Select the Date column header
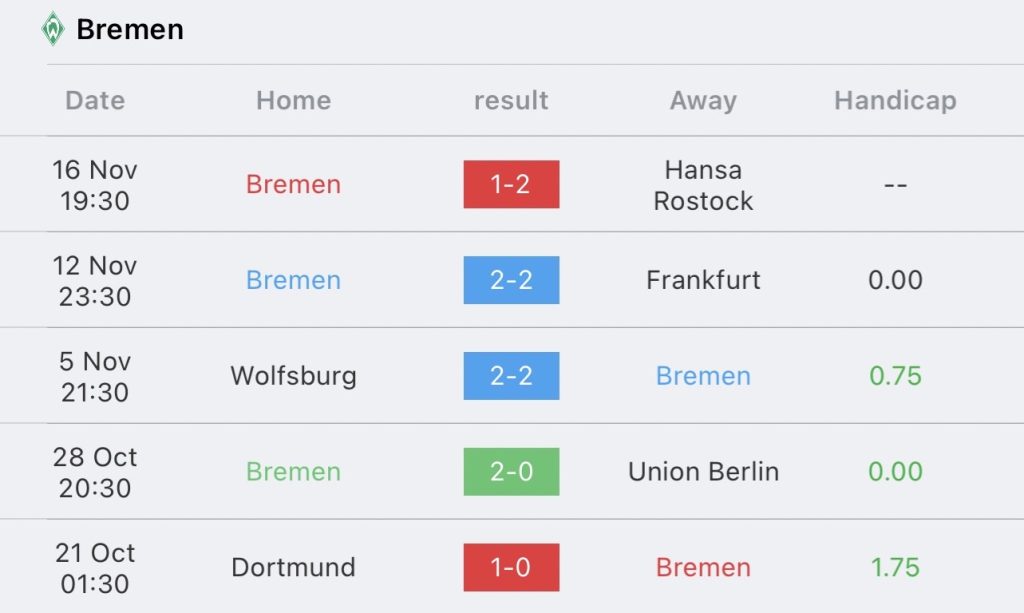The image size is (1024, 613). tap(95, 101)
